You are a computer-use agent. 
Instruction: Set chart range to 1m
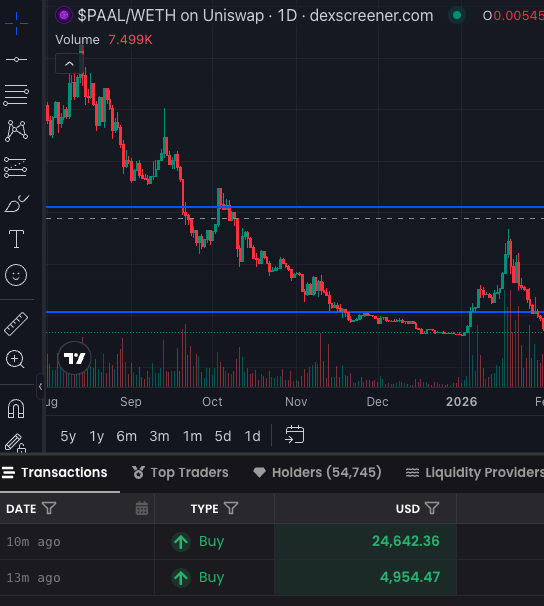pos(192,436)
